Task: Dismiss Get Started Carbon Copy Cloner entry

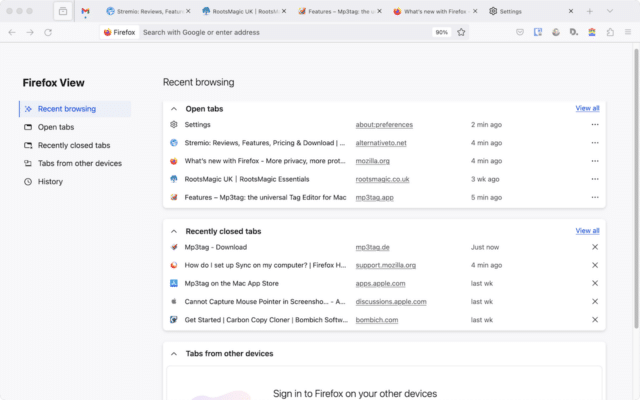Action: tap(595, 320)
